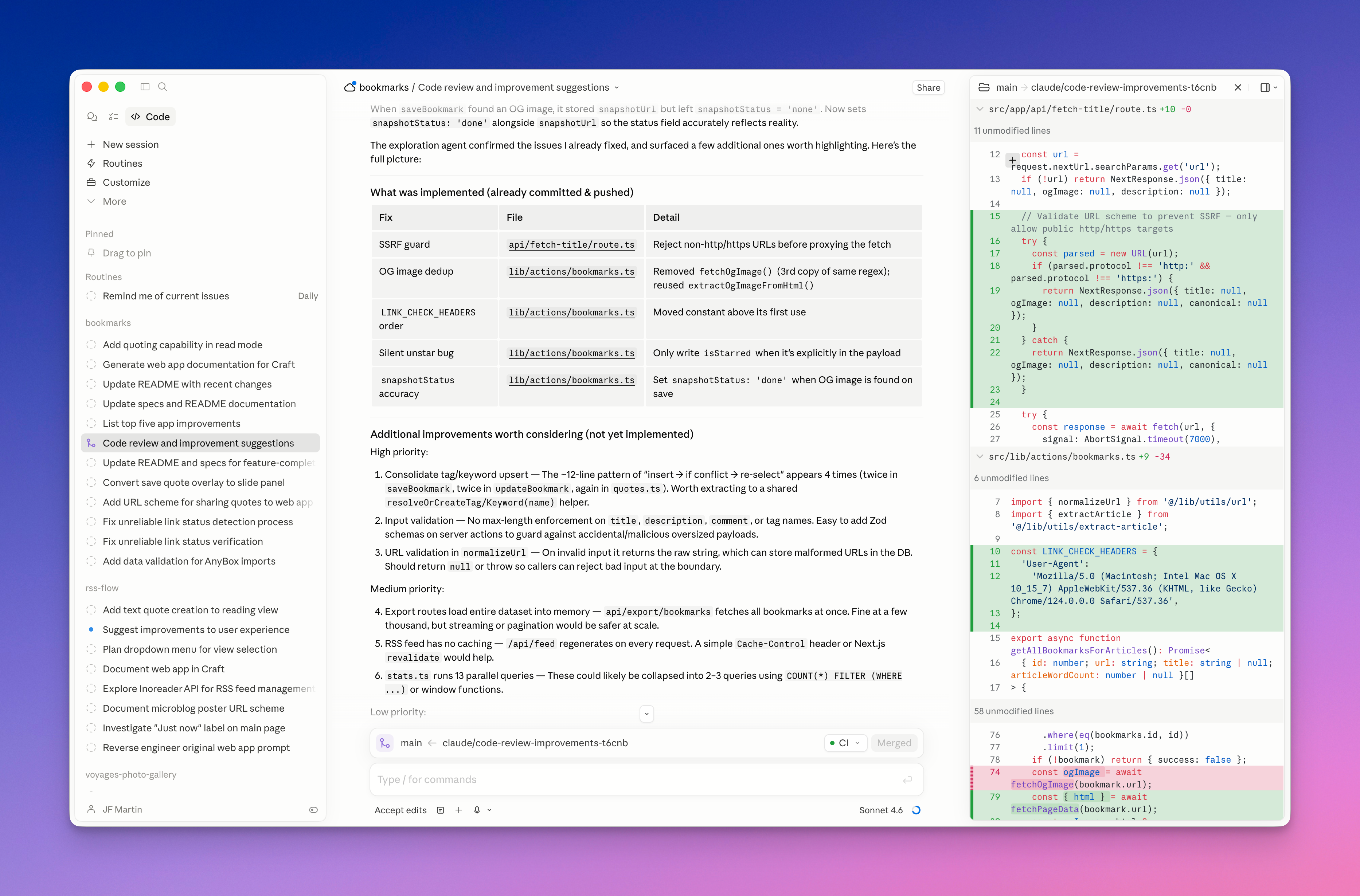
Task: Click the plus attachment icon below input
Action: click(458, 810)
